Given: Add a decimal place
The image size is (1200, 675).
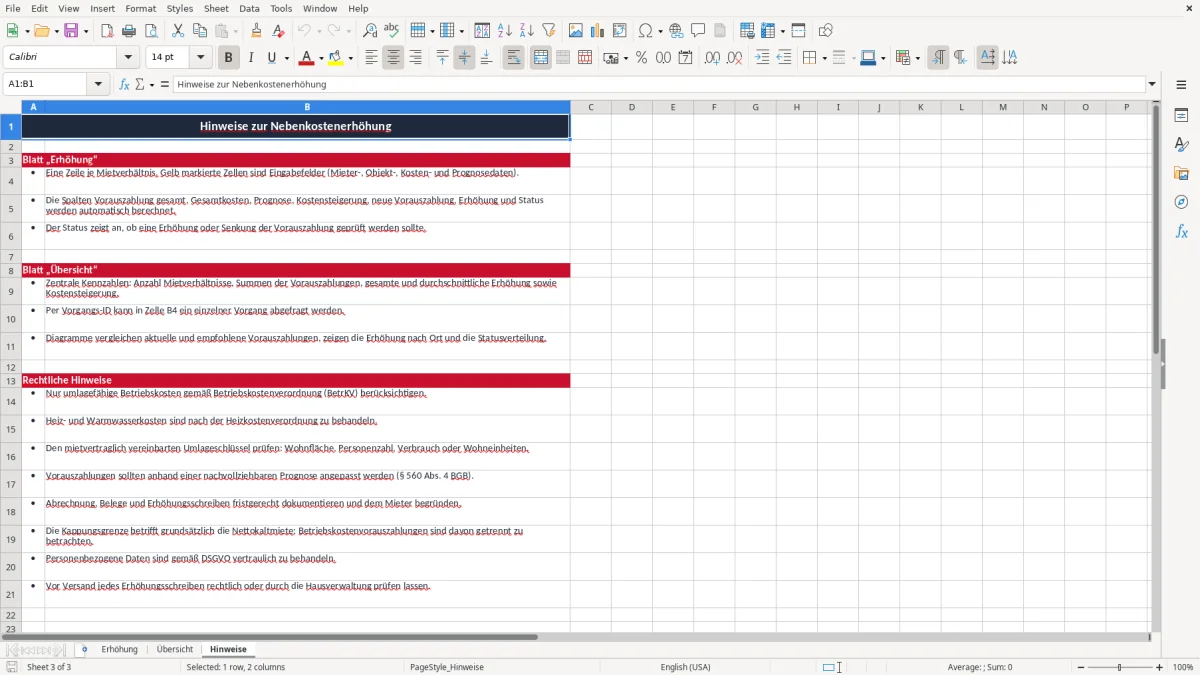Looking at the screenshot, I should click(712, 58).
